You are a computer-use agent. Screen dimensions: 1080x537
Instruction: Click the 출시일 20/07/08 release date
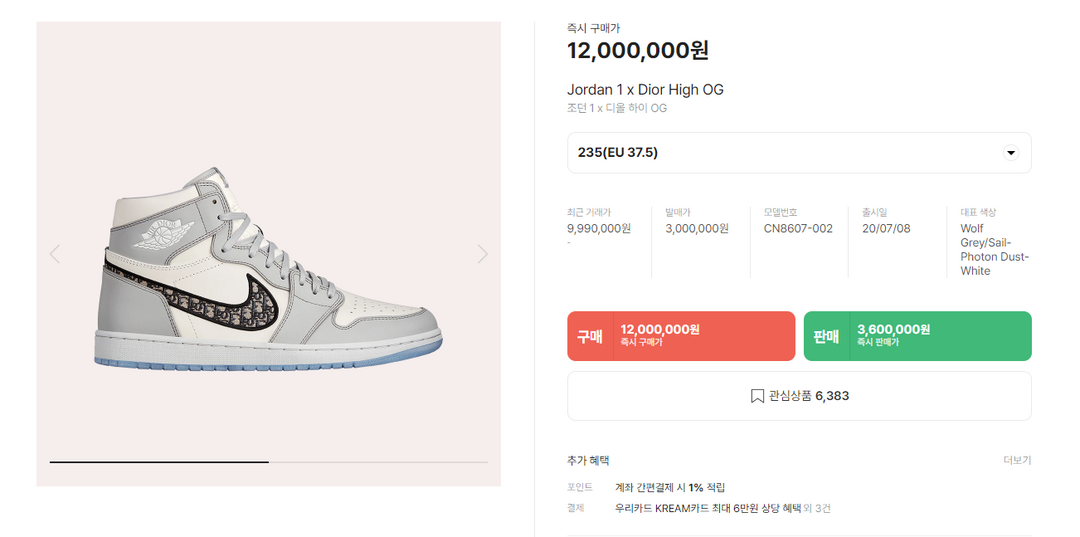886,228
